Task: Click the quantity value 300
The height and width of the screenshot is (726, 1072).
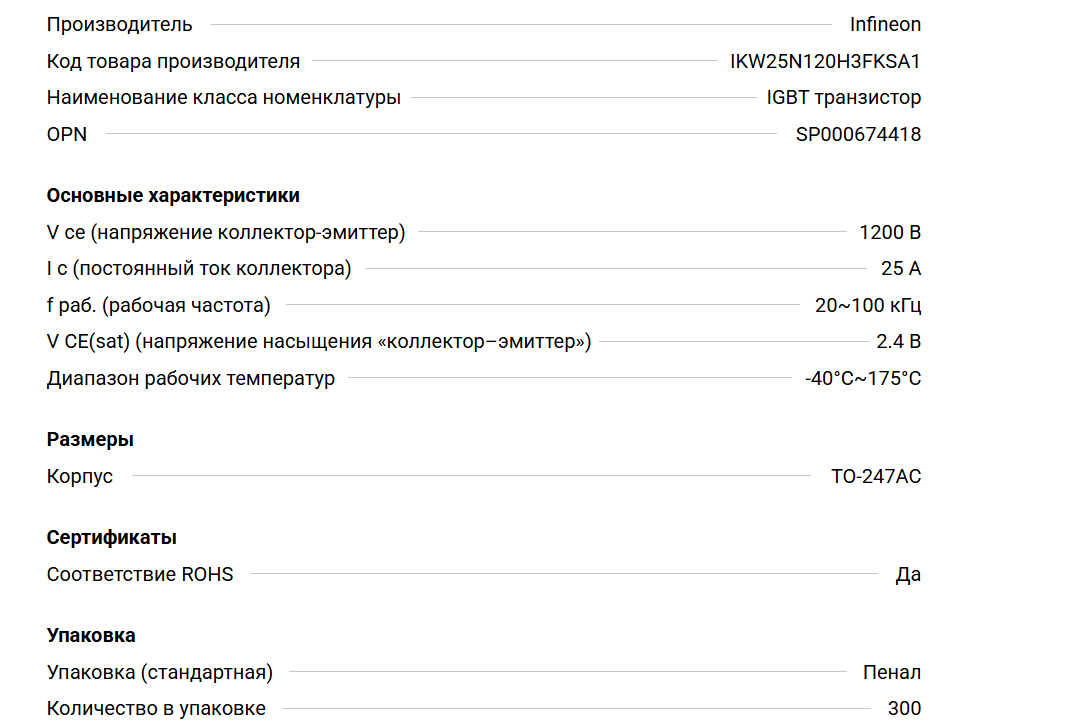Action: click(904, 709)
